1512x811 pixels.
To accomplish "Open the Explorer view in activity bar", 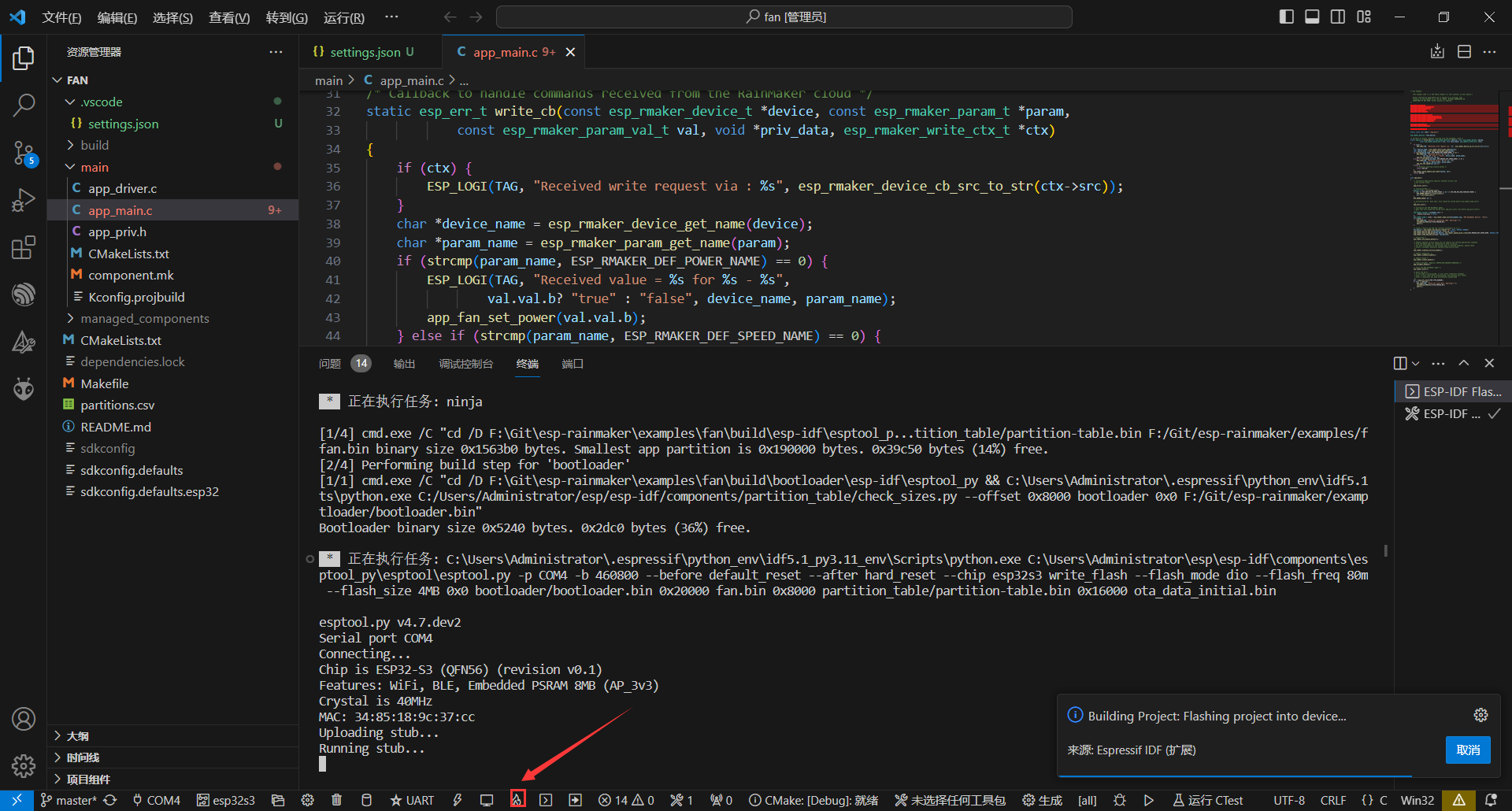I will pyautogui.click(x=24, y=57).
